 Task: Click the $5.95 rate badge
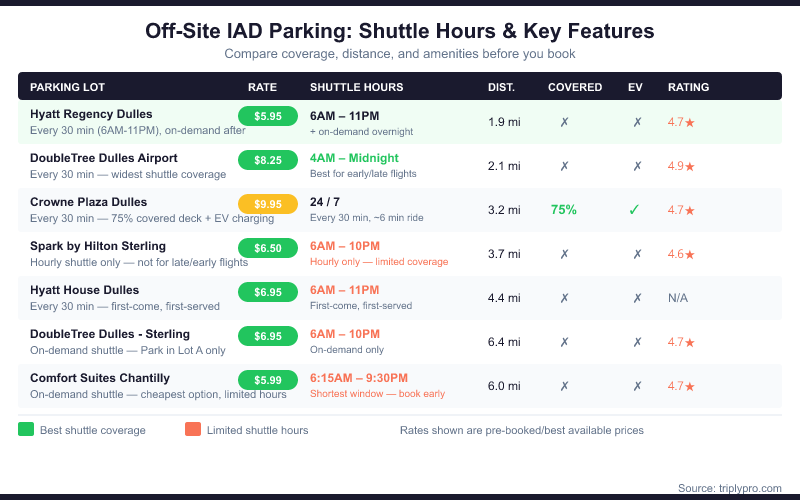268,116
